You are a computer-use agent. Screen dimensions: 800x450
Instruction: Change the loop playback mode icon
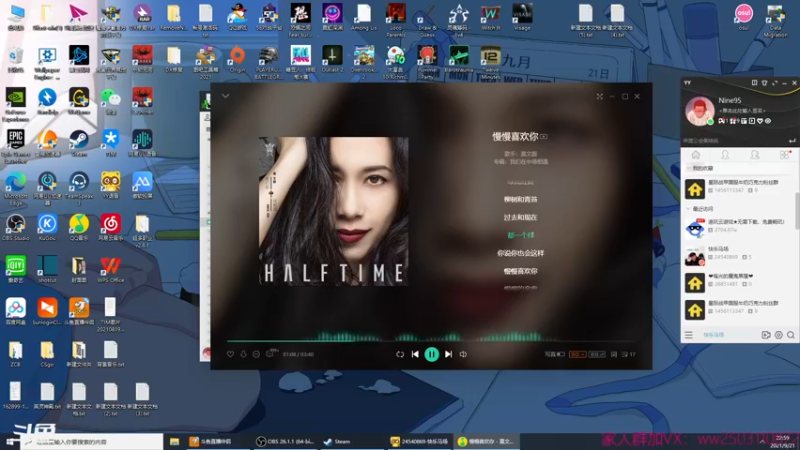[x=400, y=354]
